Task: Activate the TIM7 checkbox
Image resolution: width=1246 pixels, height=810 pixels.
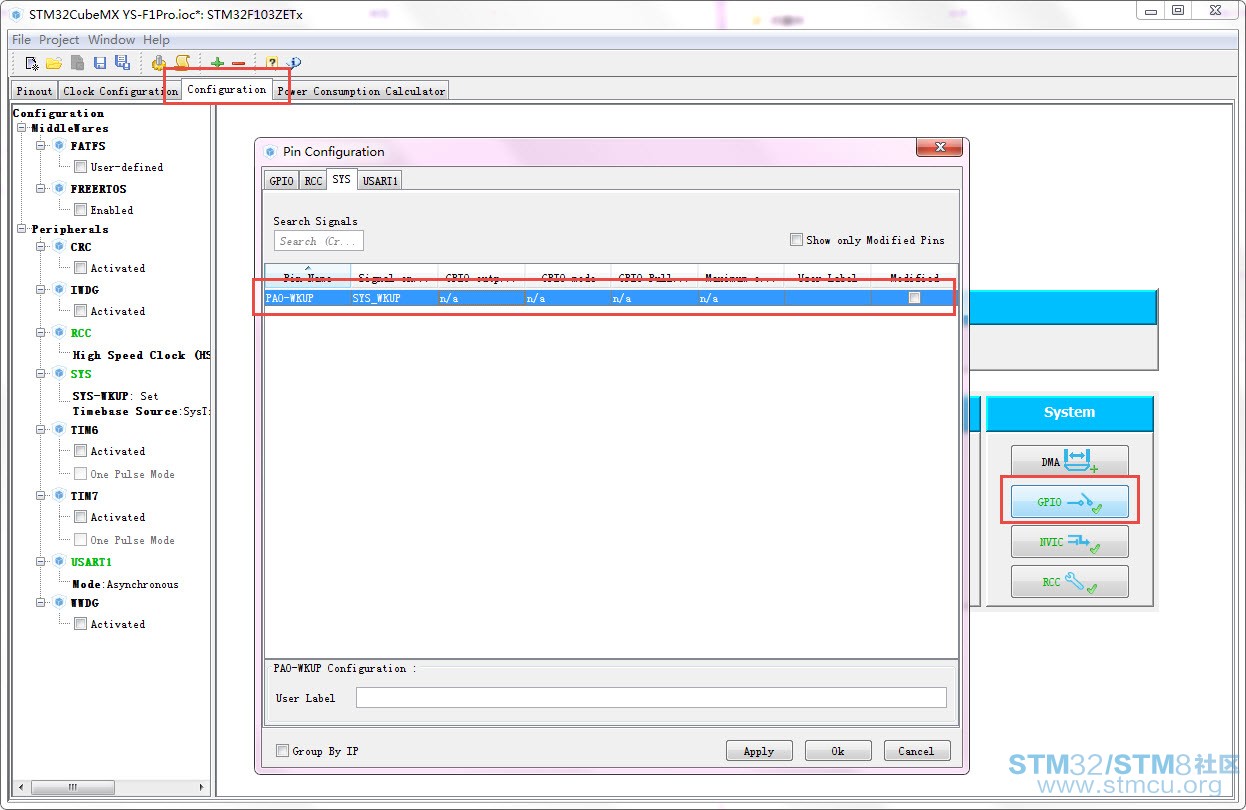Action: pyautogui.click(x=80, y=517)
